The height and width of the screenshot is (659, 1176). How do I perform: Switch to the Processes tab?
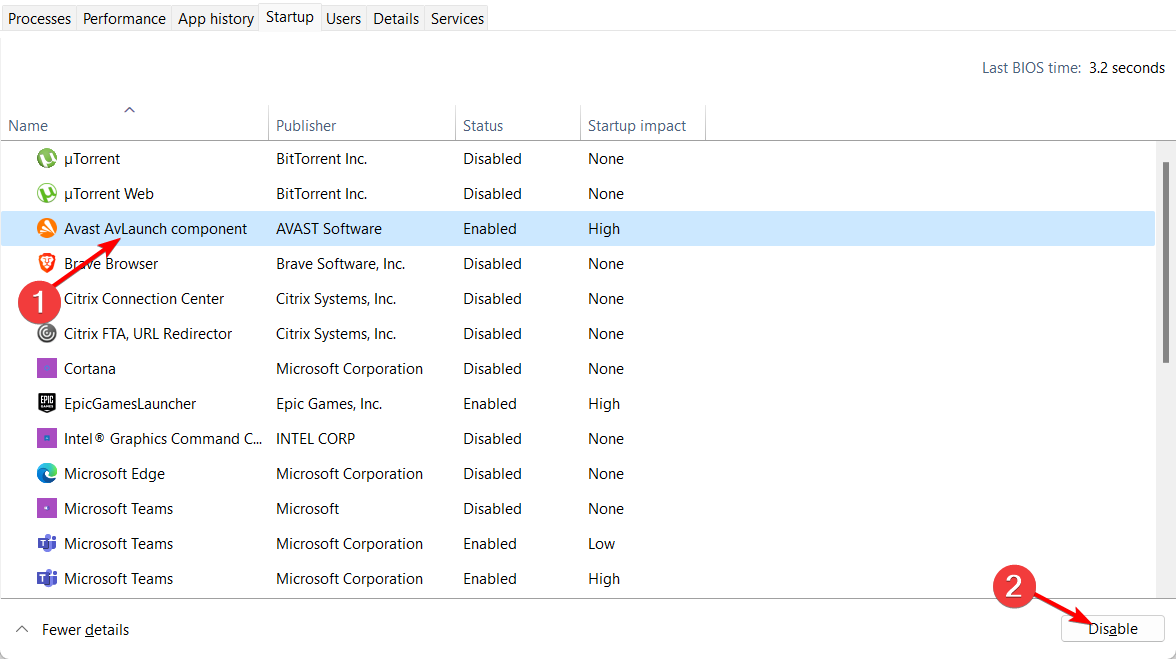point(40,19)
